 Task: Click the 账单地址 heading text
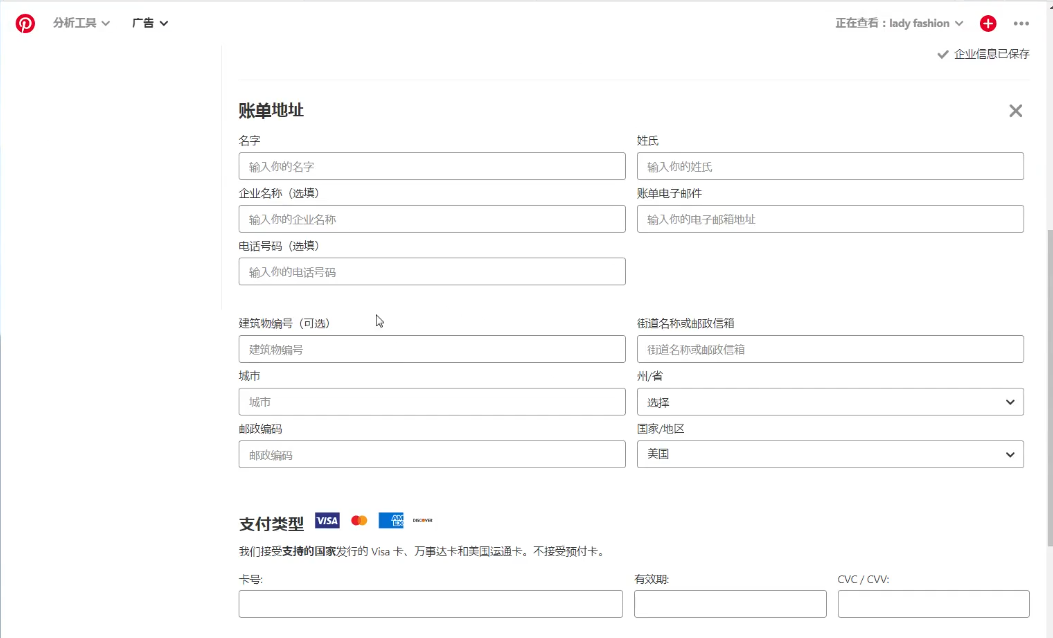(271, 110)
